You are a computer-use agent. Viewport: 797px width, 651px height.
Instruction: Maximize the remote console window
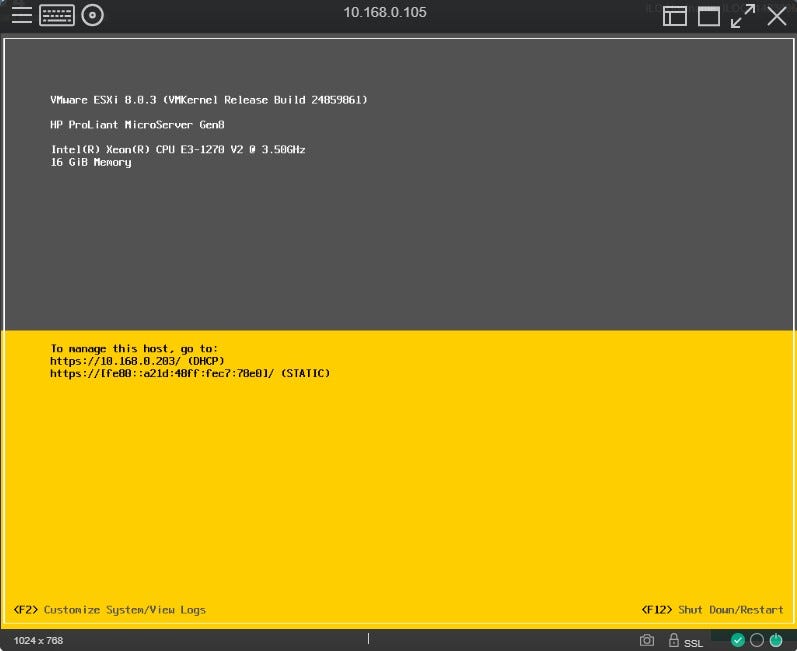(709, 16)
